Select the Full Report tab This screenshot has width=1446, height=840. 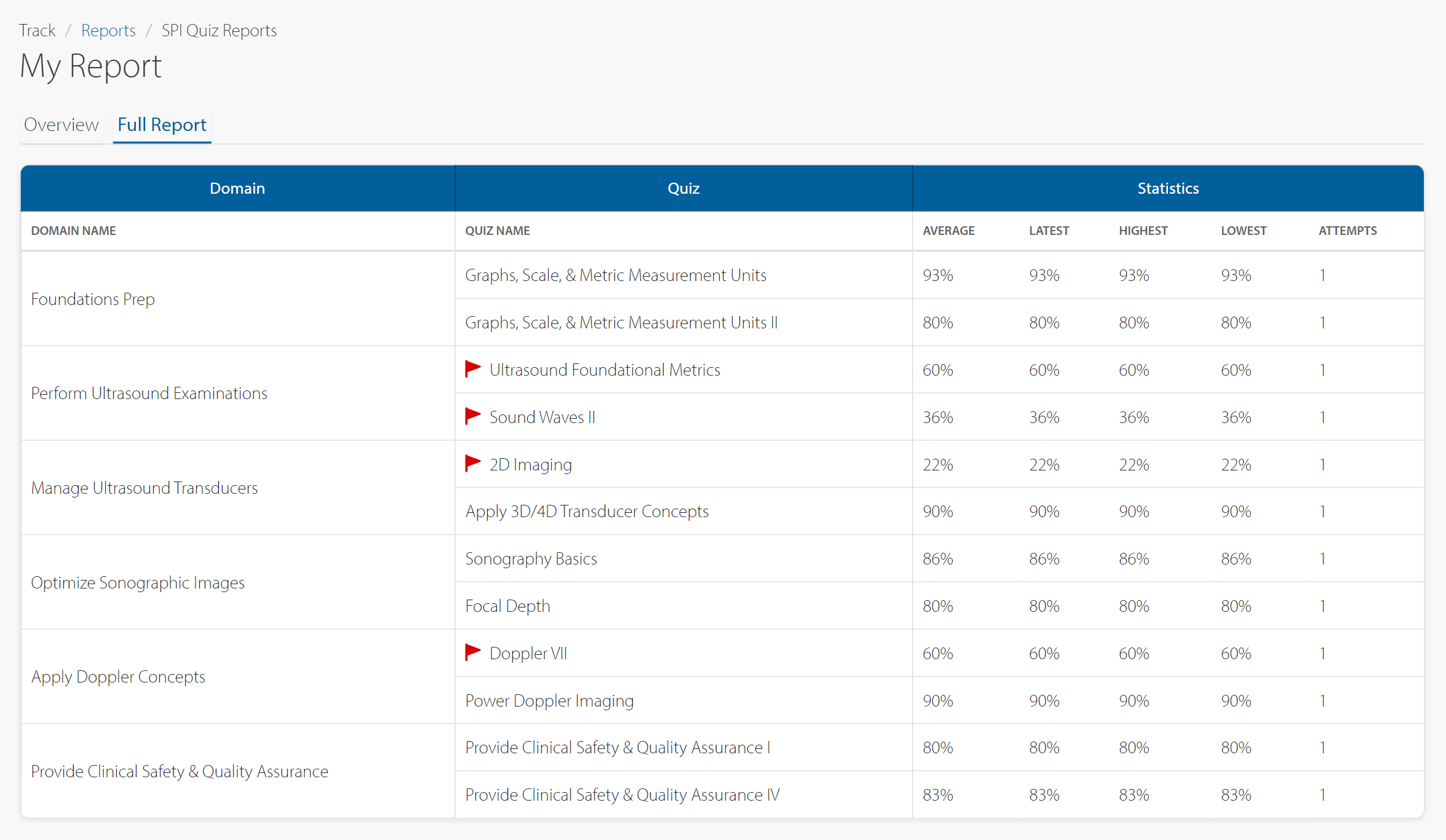[x=161, y=124]
